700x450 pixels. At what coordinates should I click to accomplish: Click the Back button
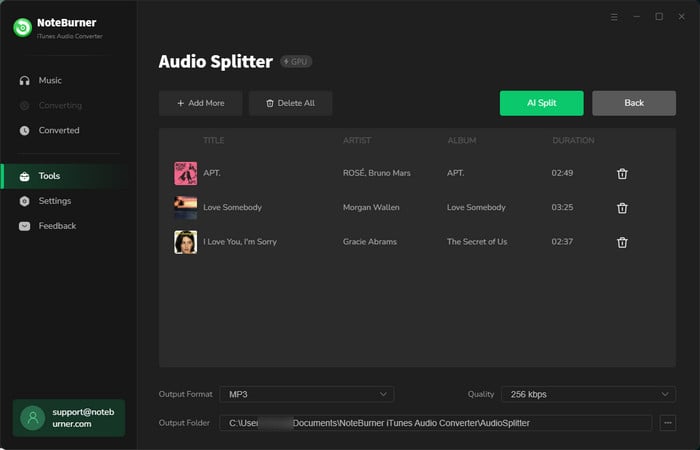(x=634, y=103)
